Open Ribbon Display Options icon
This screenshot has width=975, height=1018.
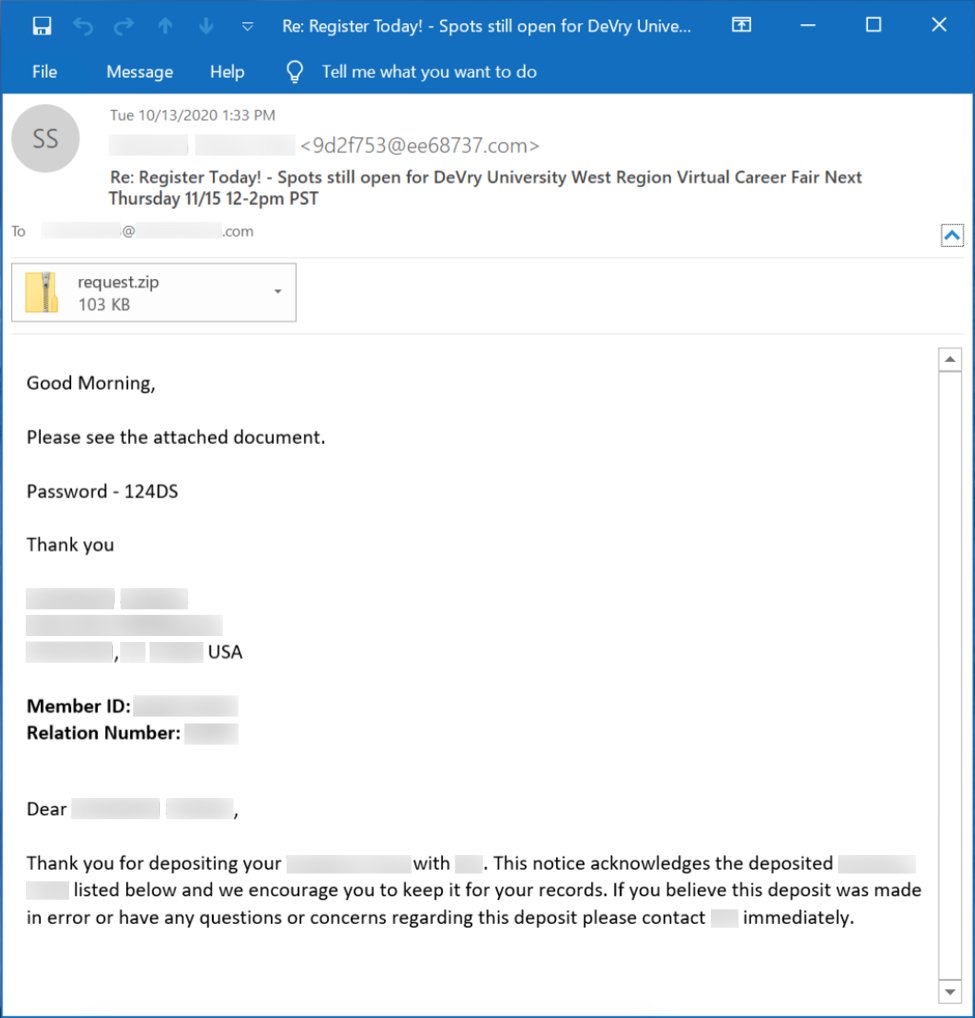[741, 26]
